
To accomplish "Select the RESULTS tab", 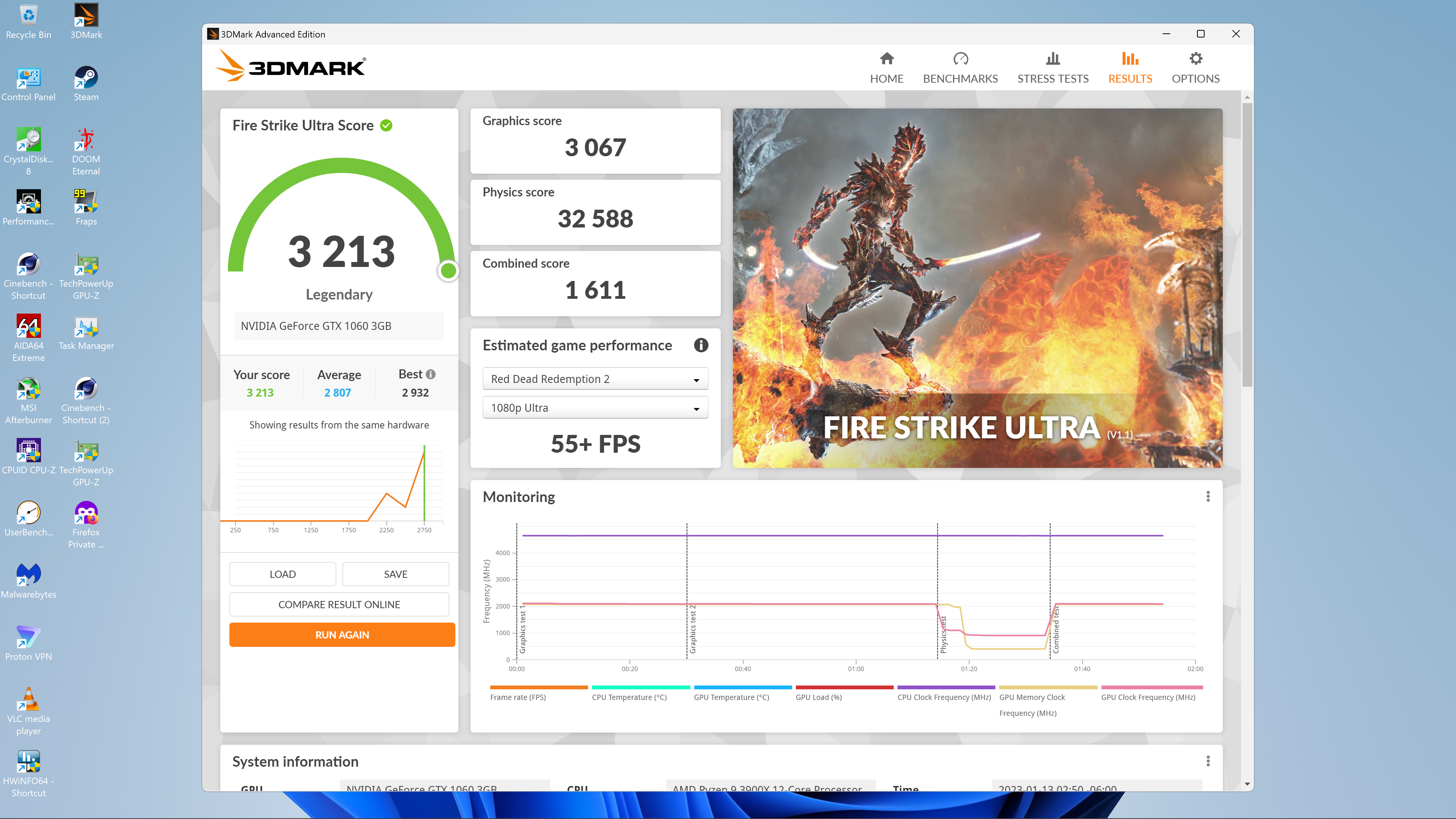I will tap(1130, 68).
